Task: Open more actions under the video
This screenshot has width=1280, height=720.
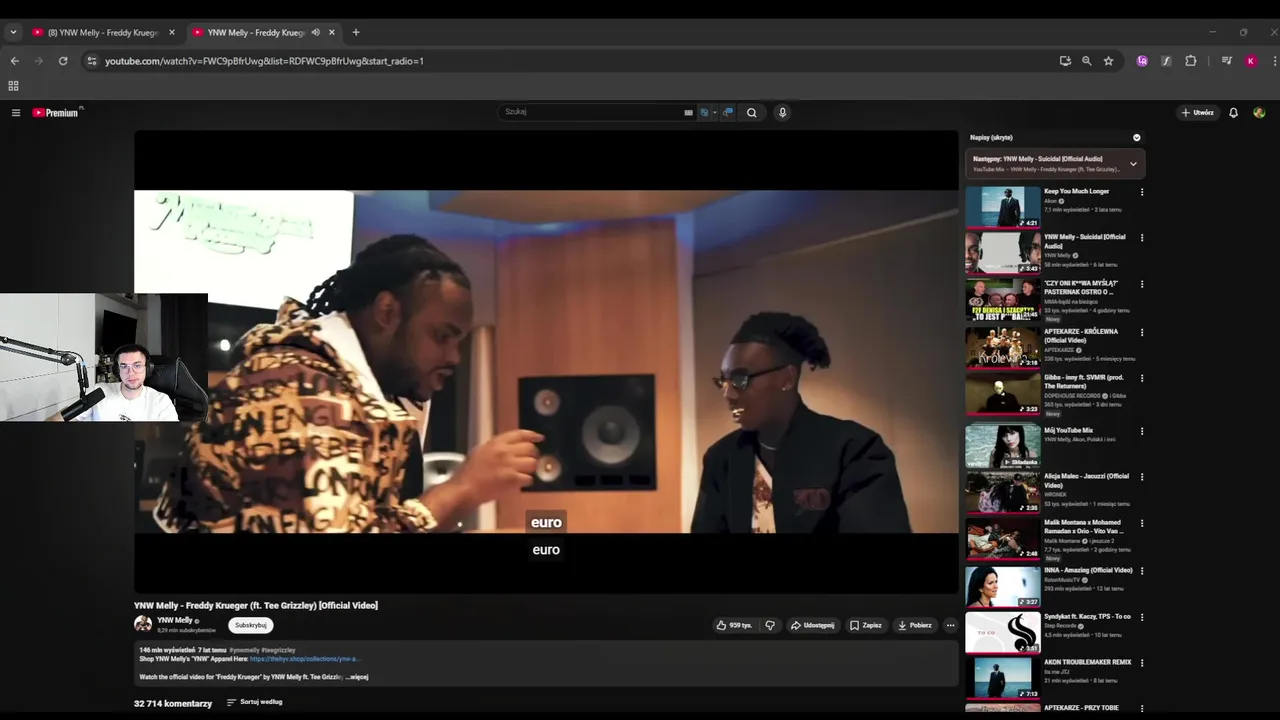Action: [950, 625]
